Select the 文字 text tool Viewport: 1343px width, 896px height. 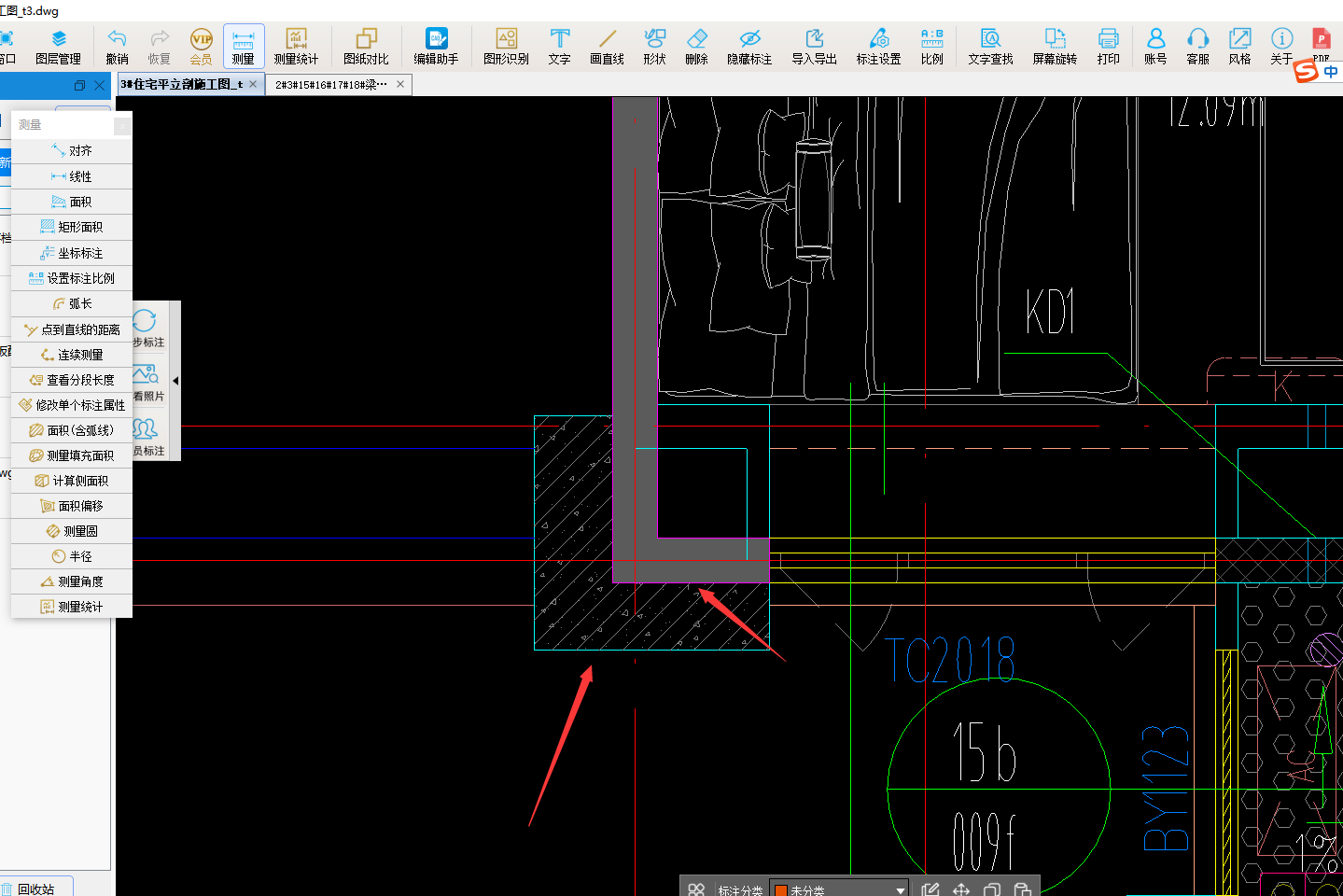pos(559,47)
